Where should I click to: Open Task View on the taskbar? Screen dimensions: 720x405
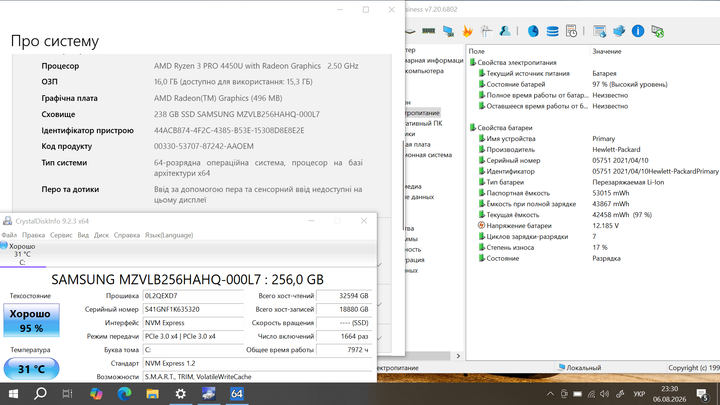[x=68, y=394]
